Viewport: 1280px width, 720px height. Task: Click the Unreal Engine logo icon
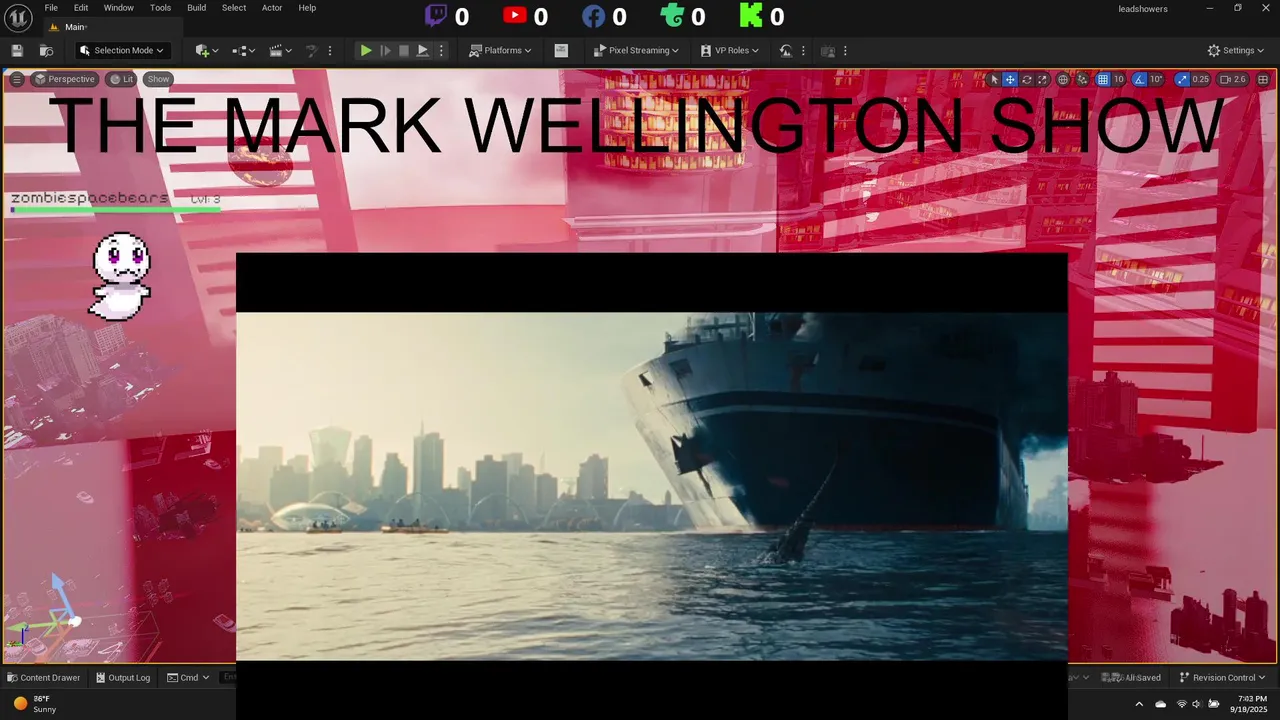point(18,17)
